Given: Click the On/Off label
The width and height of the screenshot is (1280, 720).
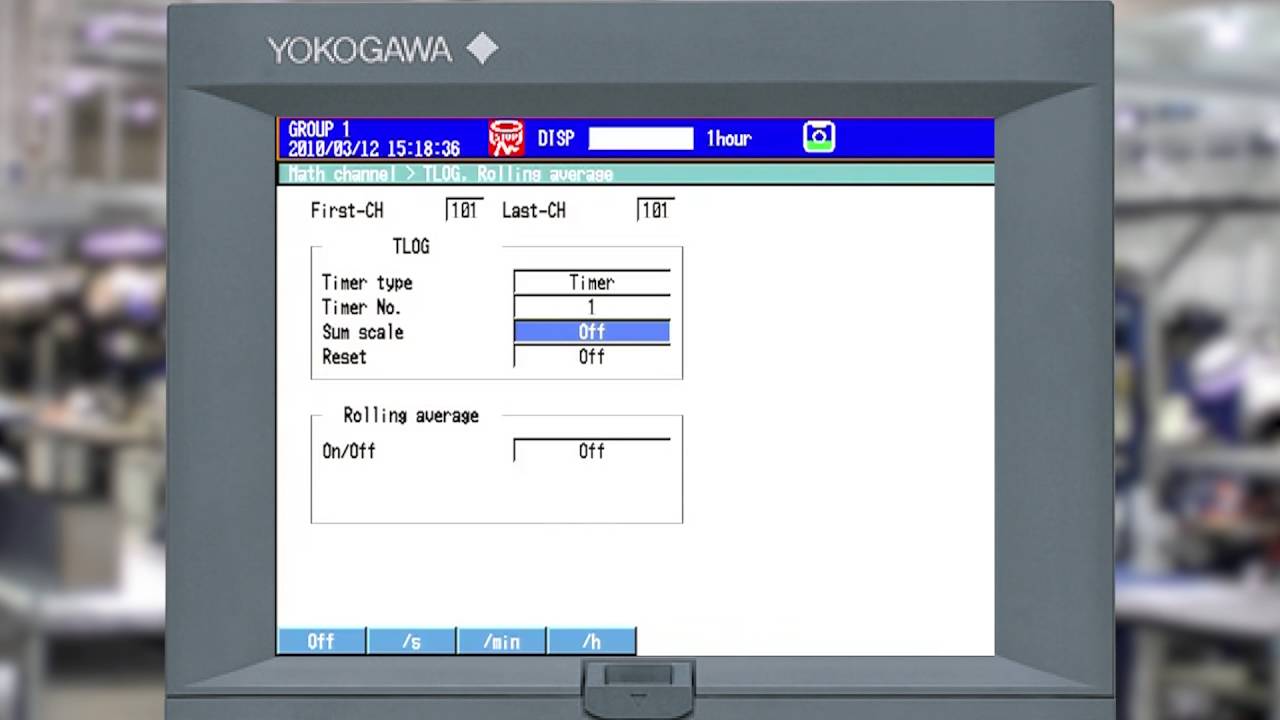Looking at the screenshot, I should tap(349, 451).
